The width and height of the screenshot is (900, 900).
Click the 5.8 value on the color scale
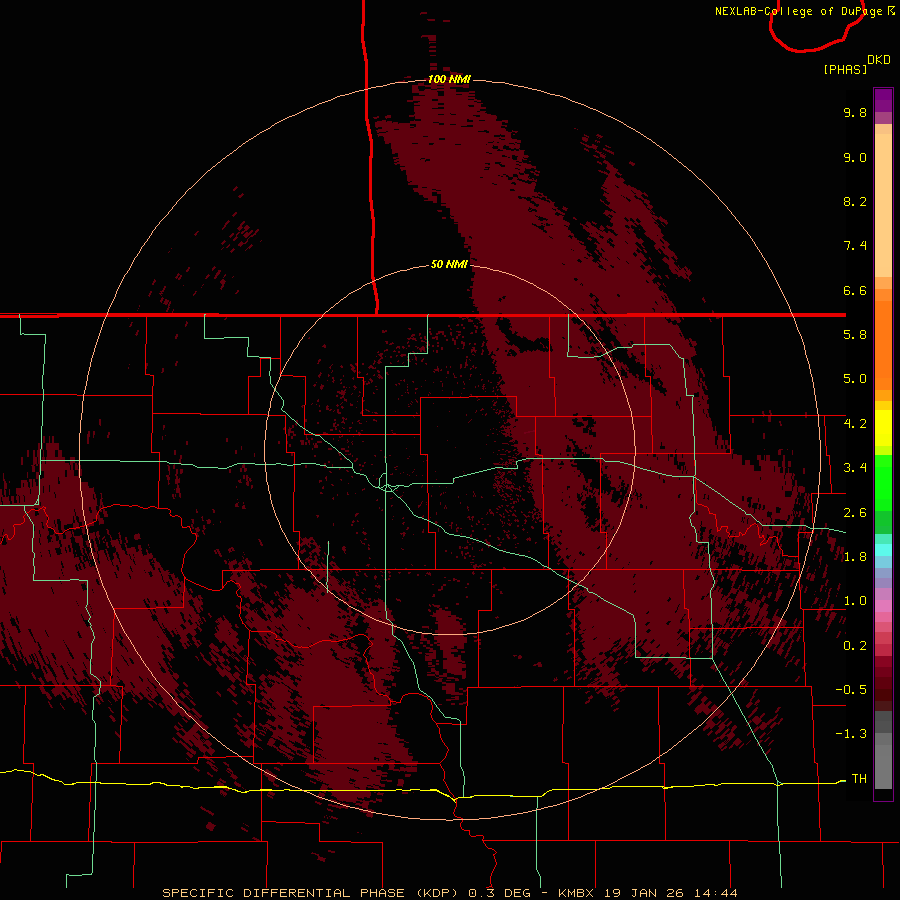point(855,335)
